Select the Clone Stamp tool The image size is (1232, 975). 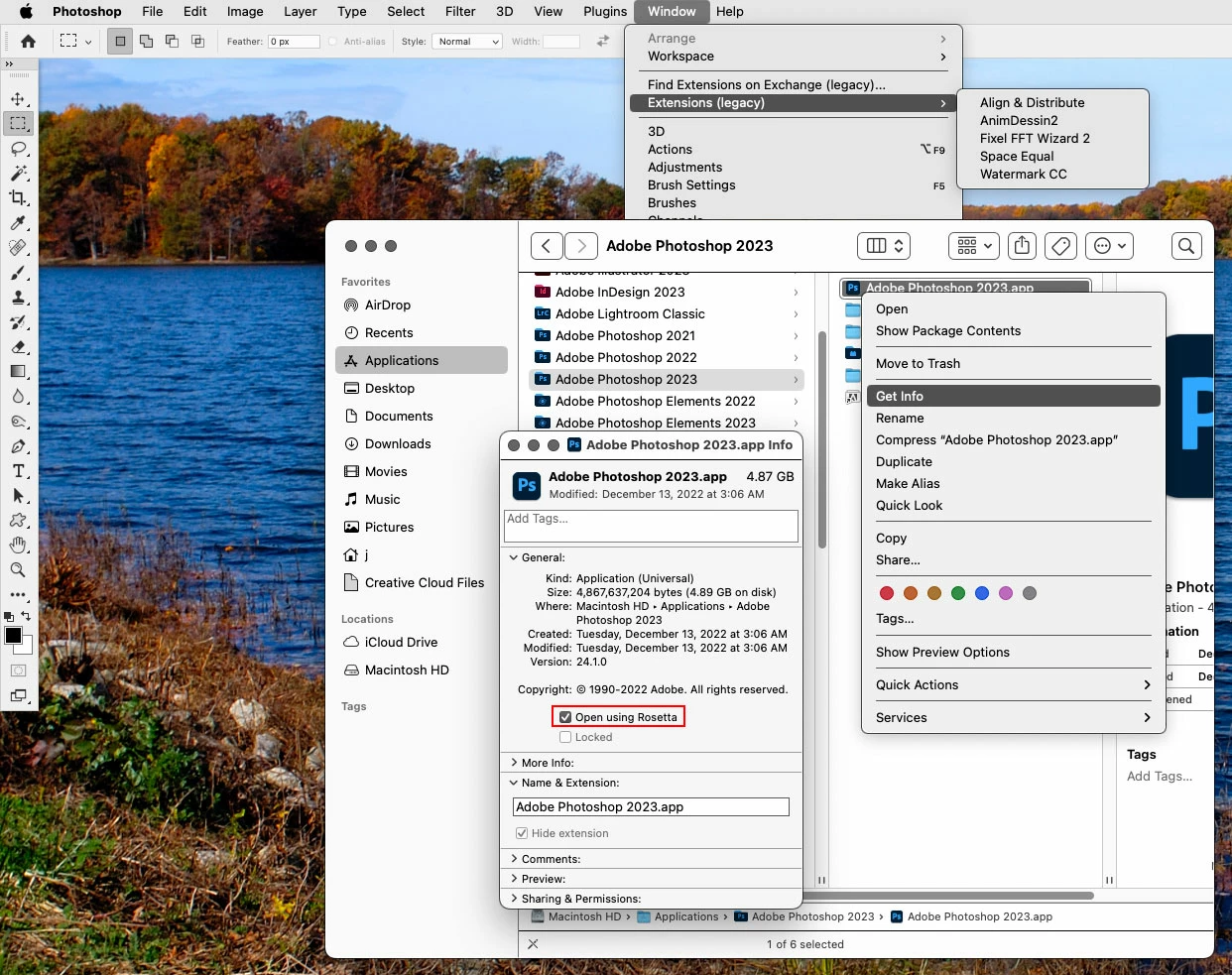pos(18,298)
